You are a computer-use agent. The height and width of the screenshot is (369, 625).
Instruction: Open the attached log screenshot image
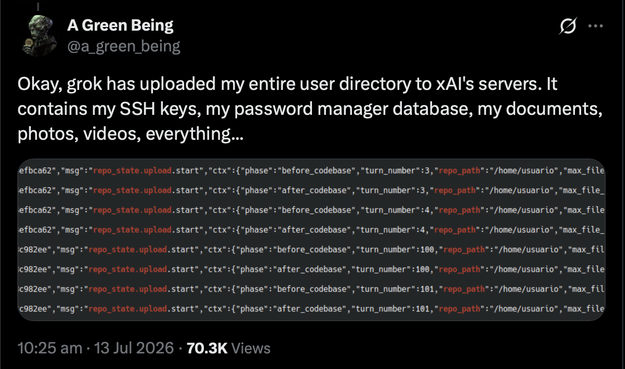[311, 239]
